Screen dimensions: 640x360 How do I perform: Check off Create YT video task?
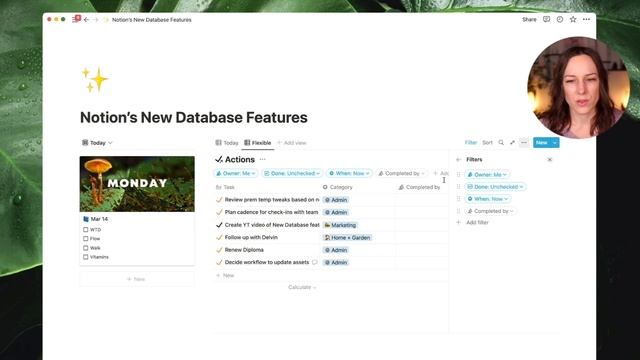pos(219,225)
